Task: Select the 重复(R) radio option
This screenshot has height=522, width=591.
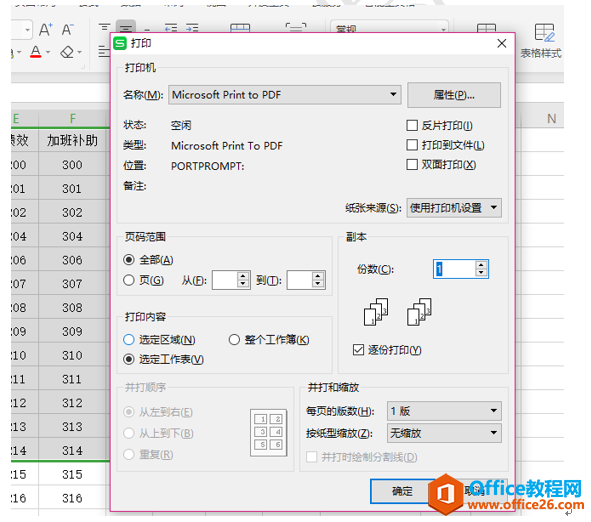Action: [x=129, y=454]
